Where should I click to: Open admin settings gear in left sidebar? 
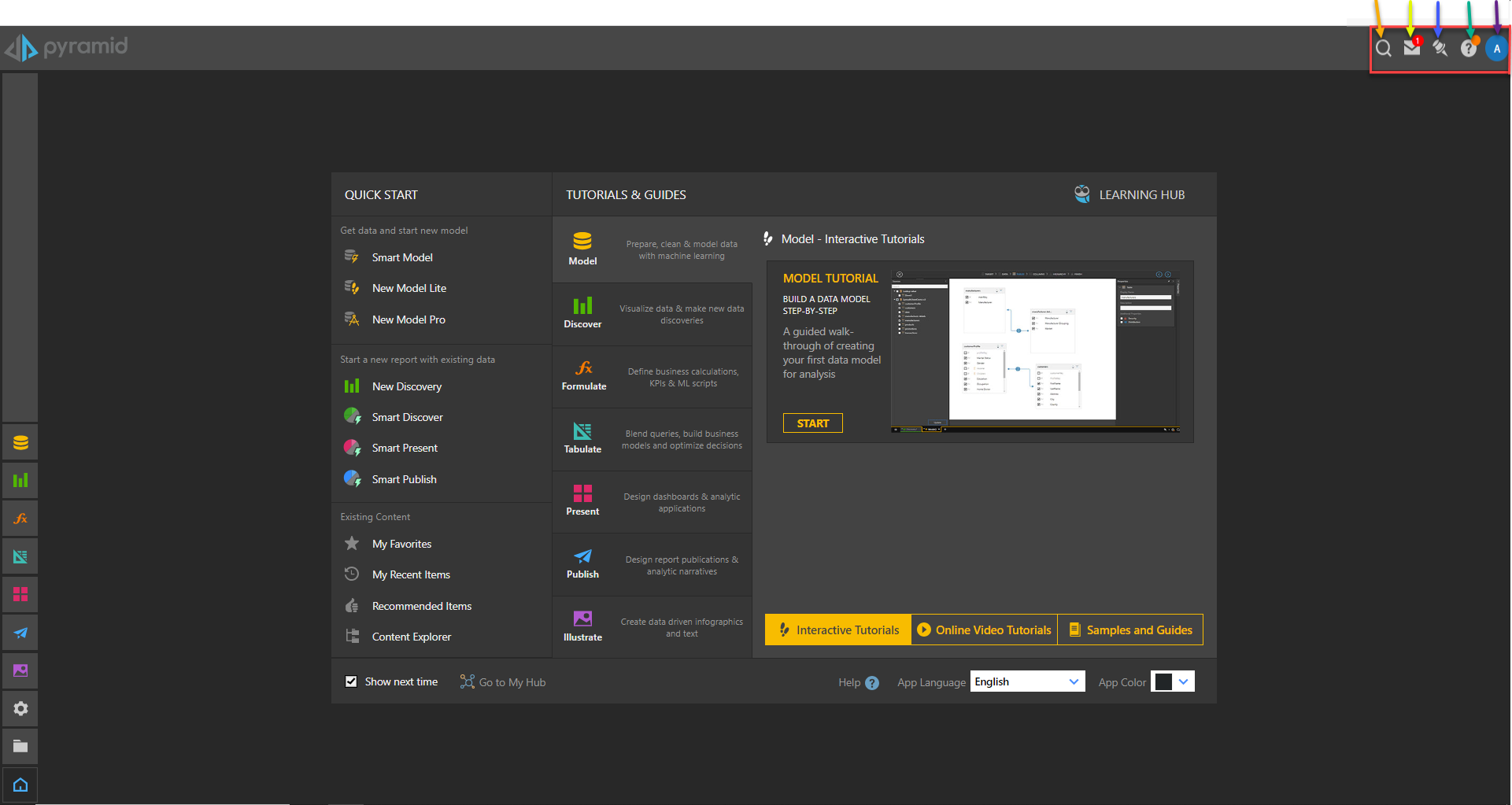pos(20,708)
